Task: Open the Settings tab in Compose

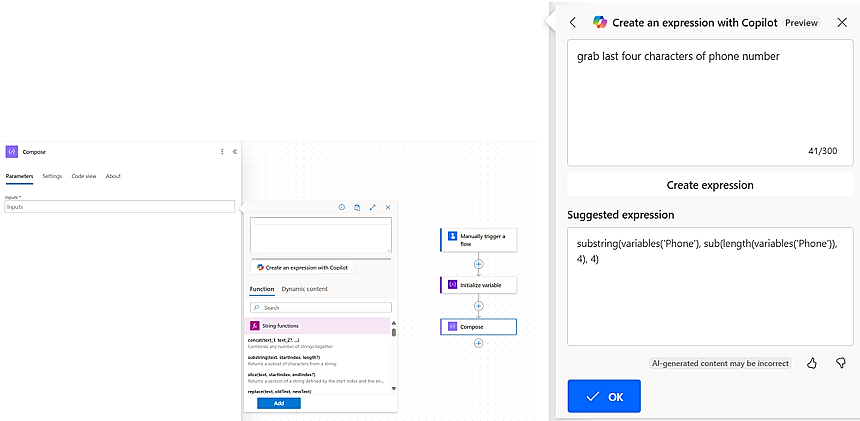Action: pos(52,176)
